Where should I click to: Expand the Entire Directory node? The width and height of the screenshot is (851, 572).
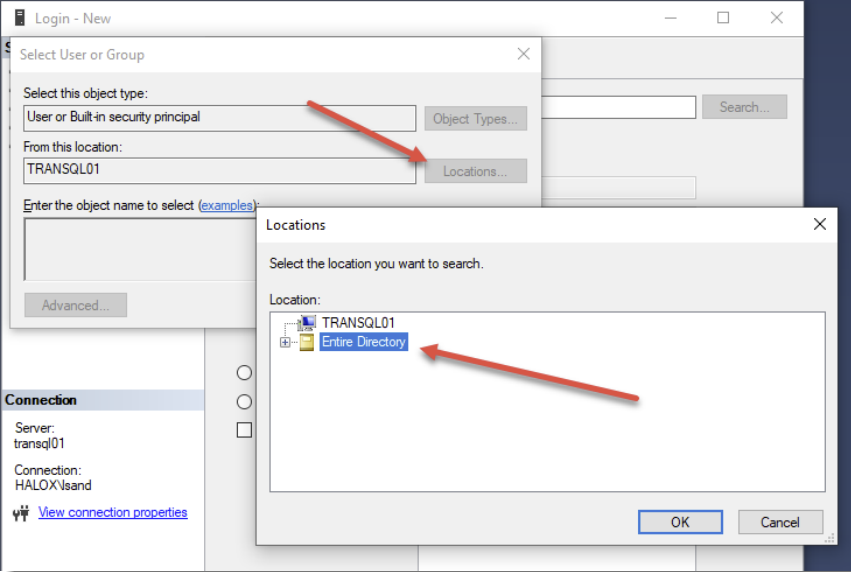click(x=284, y=342)
